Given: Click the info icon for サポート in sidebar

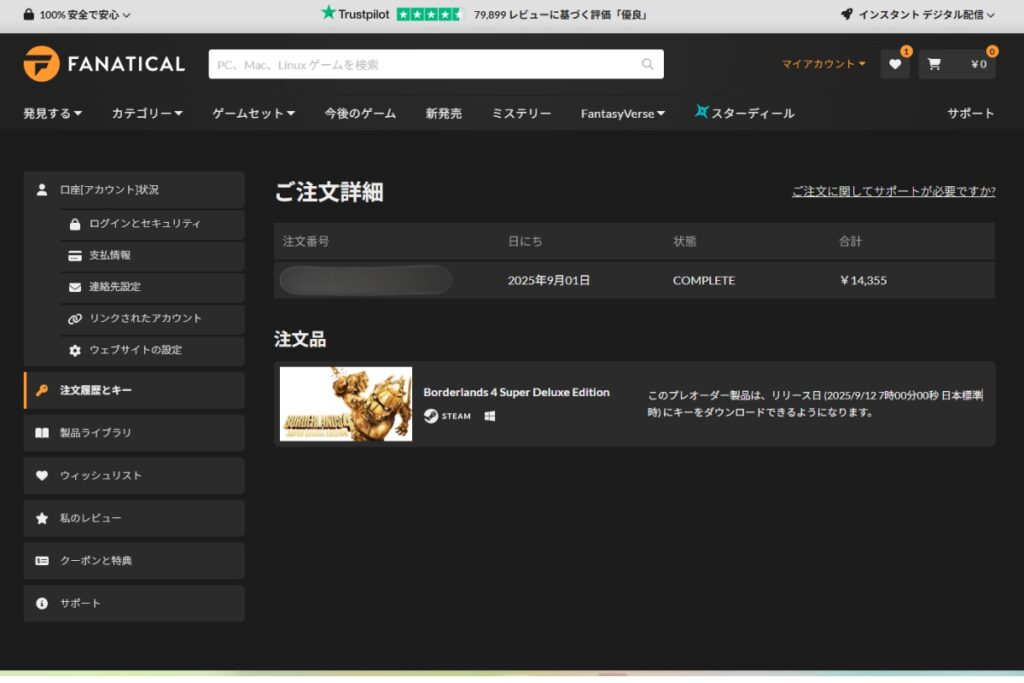Looking at the screenshot, I should tap(42, 603).
